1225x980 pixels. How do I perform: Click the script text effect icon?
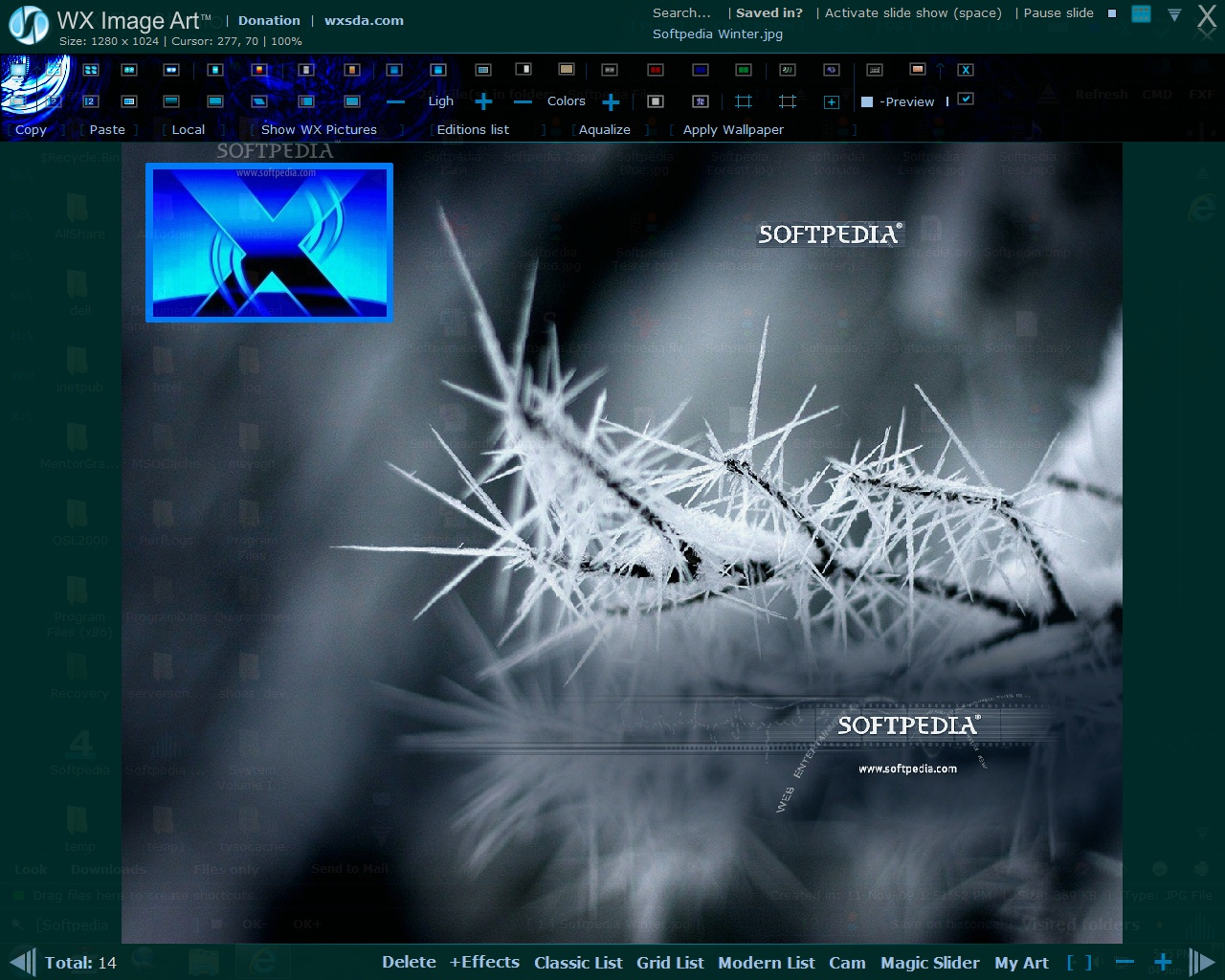pyautogui.click(x=788, y=70)
